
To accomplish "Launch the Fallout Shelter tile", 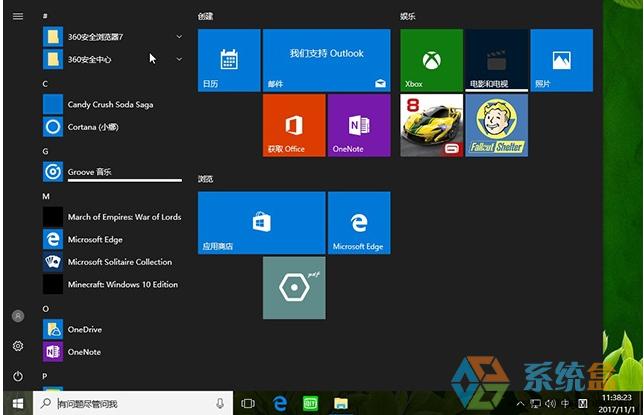I will (496, 125).
